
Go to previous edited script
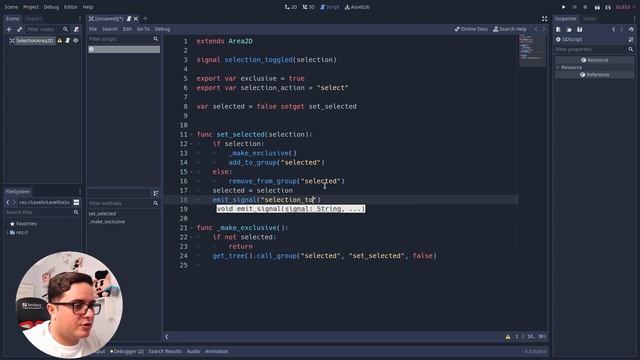[x=536, y=29]
